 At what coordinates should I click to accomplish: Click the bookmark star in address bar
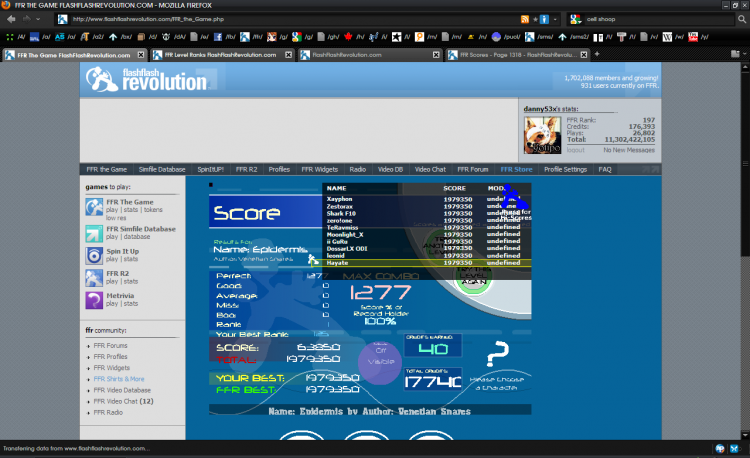[x=535, y=19]
